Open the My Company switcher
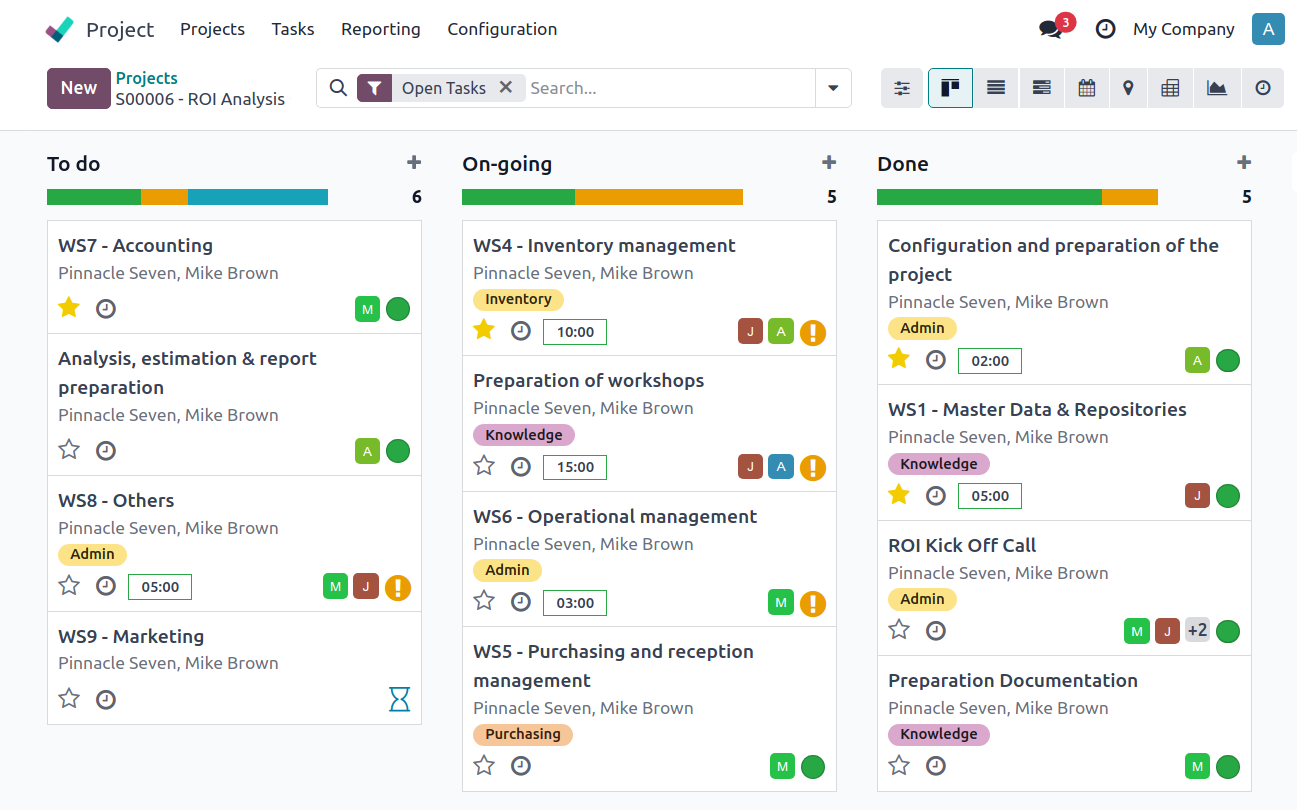Image resolution: width=1297 pixels, height=810 pixels. pyautogui.click(x=1183, y=29)
